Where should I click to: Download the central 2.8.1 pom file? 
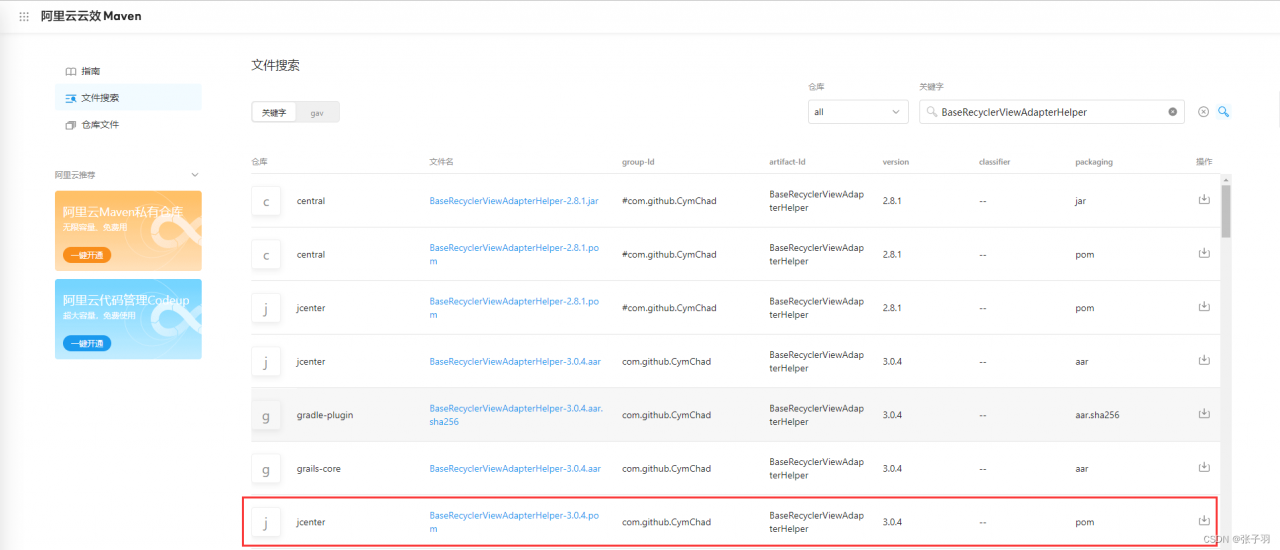click(x=1204, y=252)
